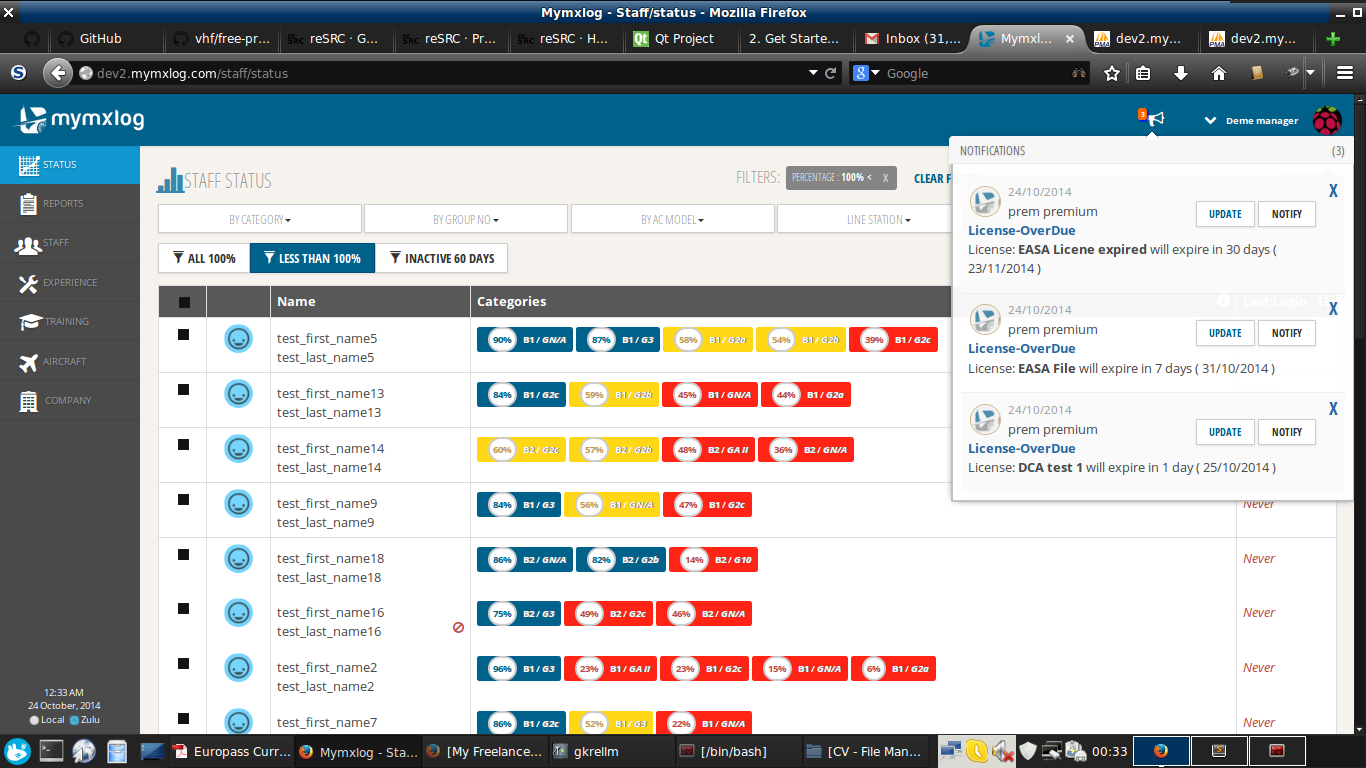Open Company building icon in sidebar
The height and width of the screenshot is (768, 1366).
click(x=28, y=401)
